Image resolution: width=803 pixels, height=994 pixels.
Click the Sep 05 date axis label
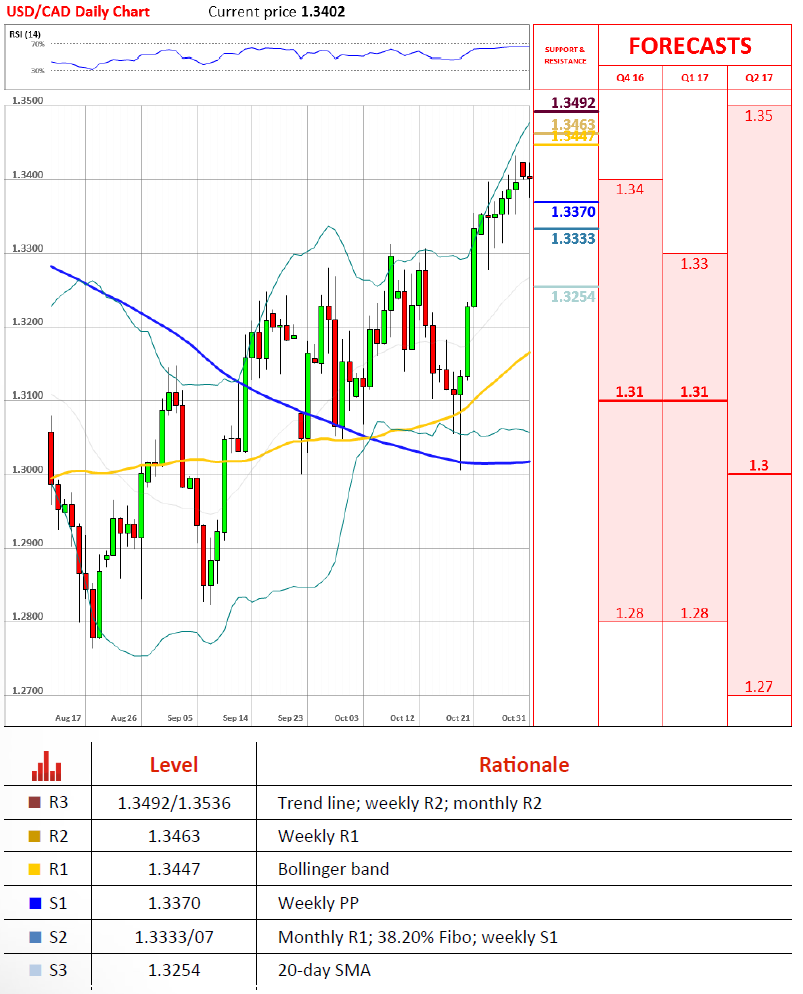180,718
